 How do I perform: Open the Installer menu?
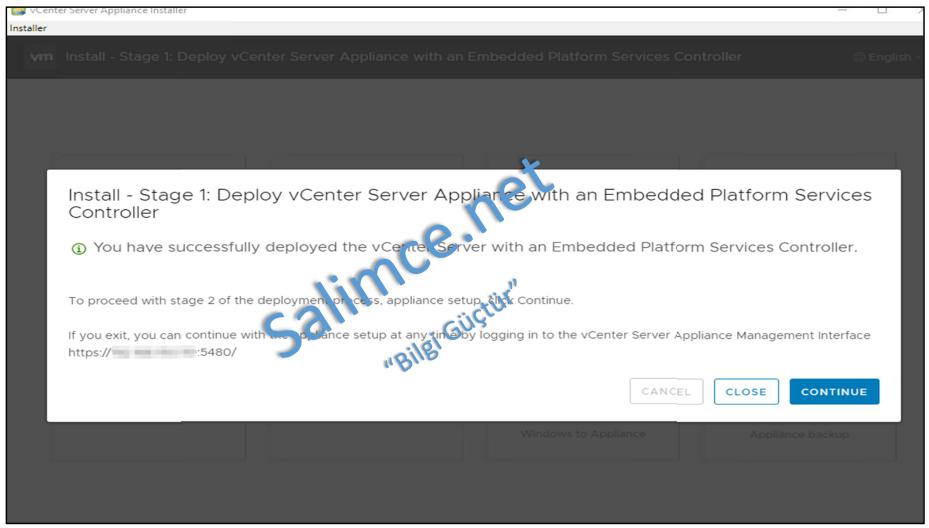[x=28, y=28]
